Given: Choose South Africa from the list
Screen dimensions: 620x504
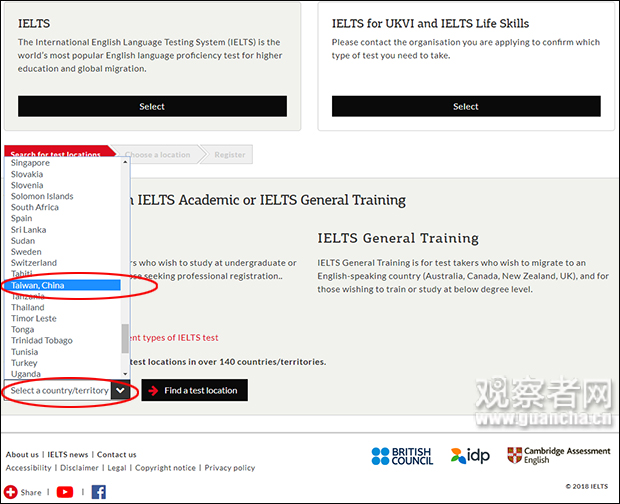Looking at the screenshot, I should click(62, 207).
